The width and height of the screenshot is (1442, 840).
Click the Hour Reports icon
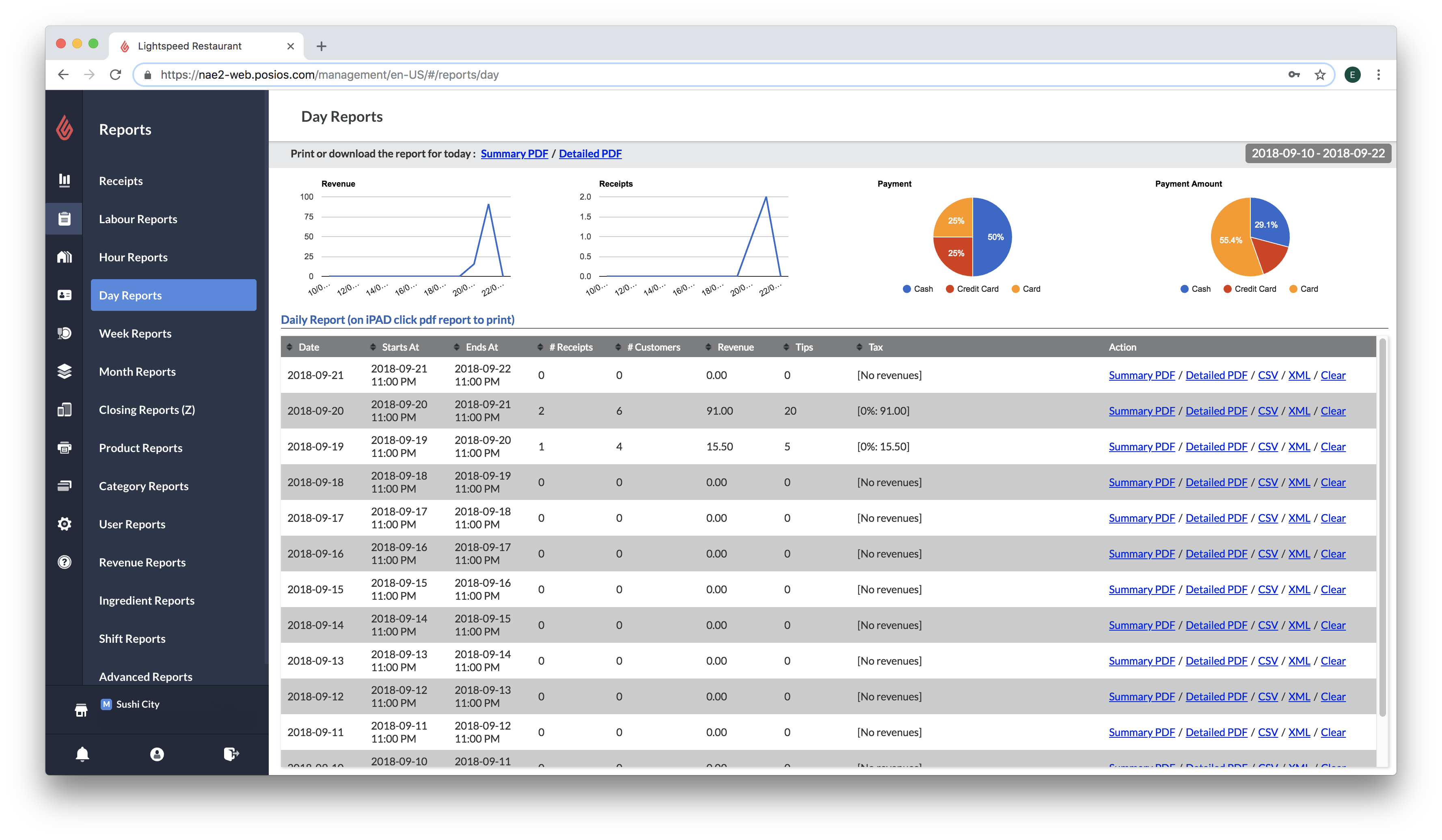pos(63,257)
